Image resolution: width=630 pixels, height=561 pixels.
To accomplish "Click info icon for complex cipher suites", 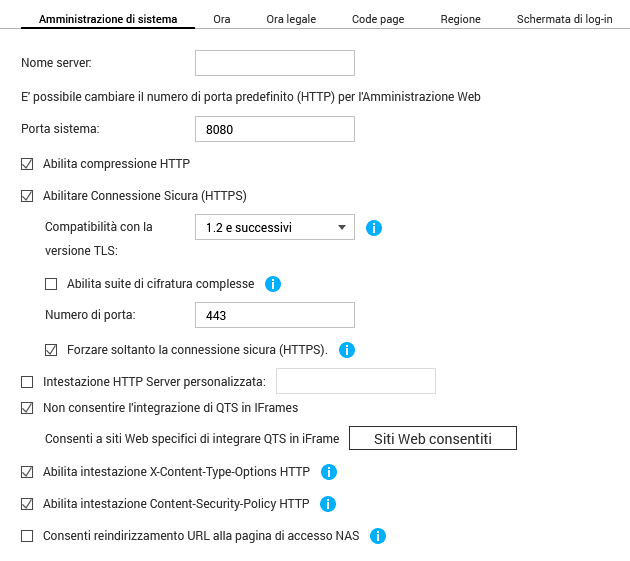I will pyautogui.click(x=273, y=284).
